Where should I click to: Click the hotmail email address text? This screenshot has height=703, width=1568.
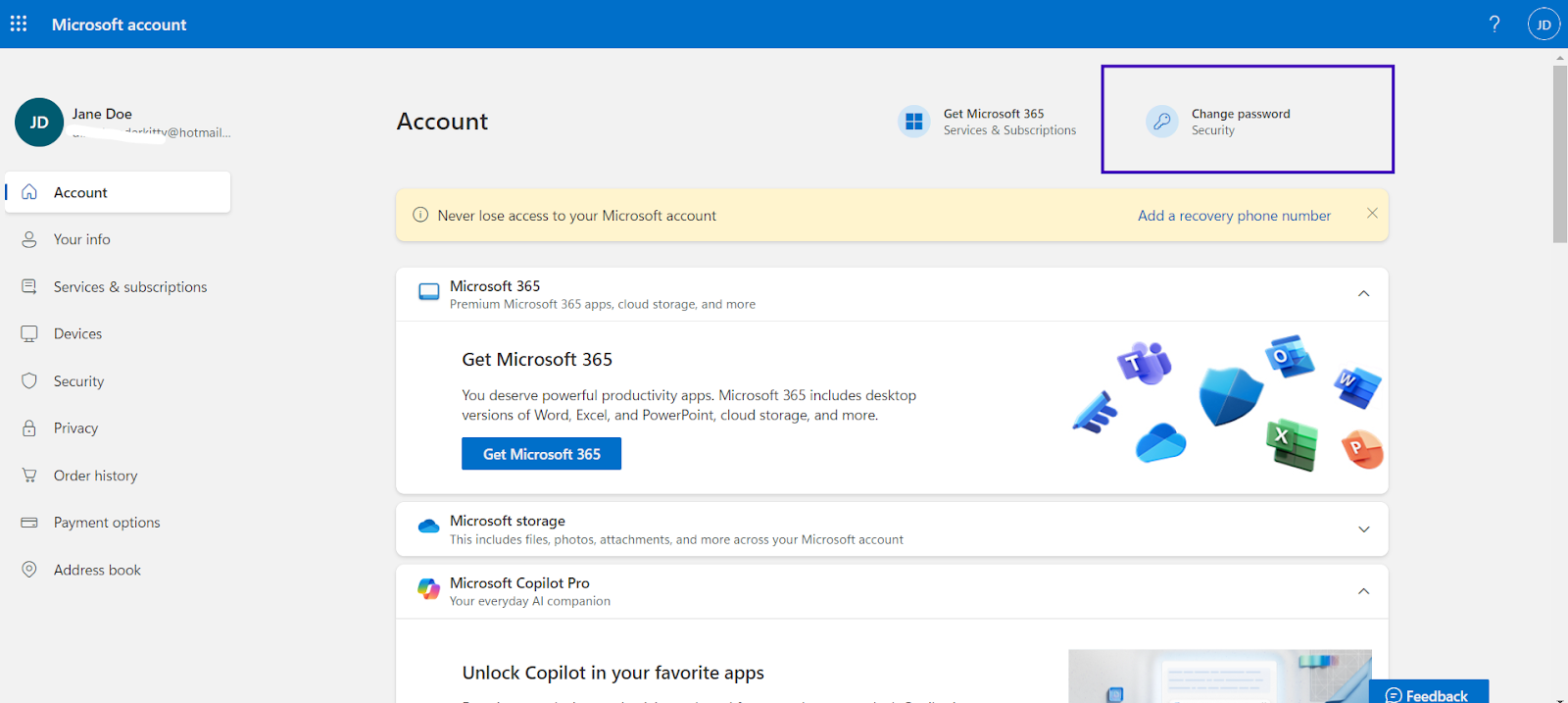pyautogui.click(x=152, y=133)
